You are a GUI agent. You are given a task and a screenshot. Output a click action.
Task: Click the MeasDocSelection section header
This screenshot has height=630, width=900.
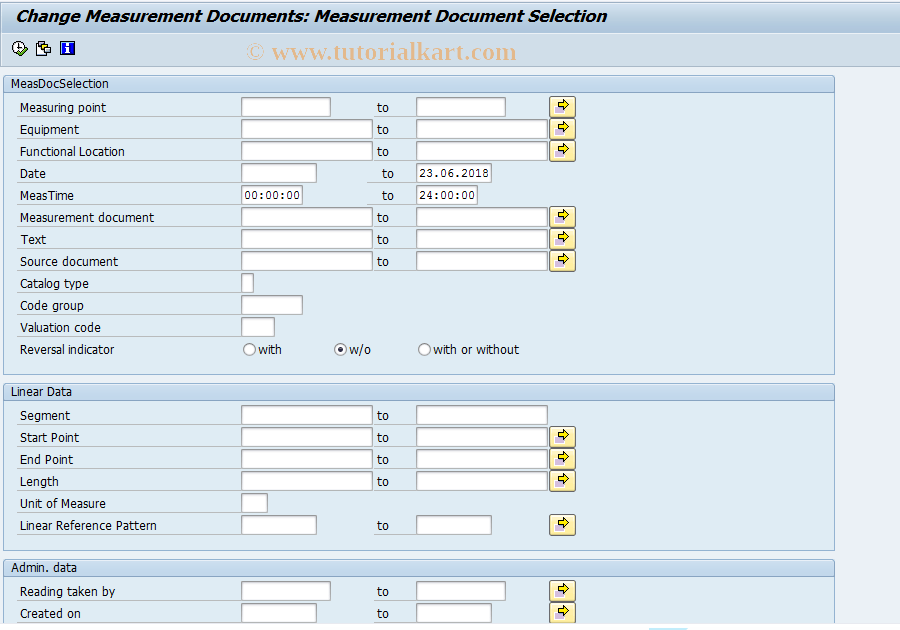(x=60, y=83)
